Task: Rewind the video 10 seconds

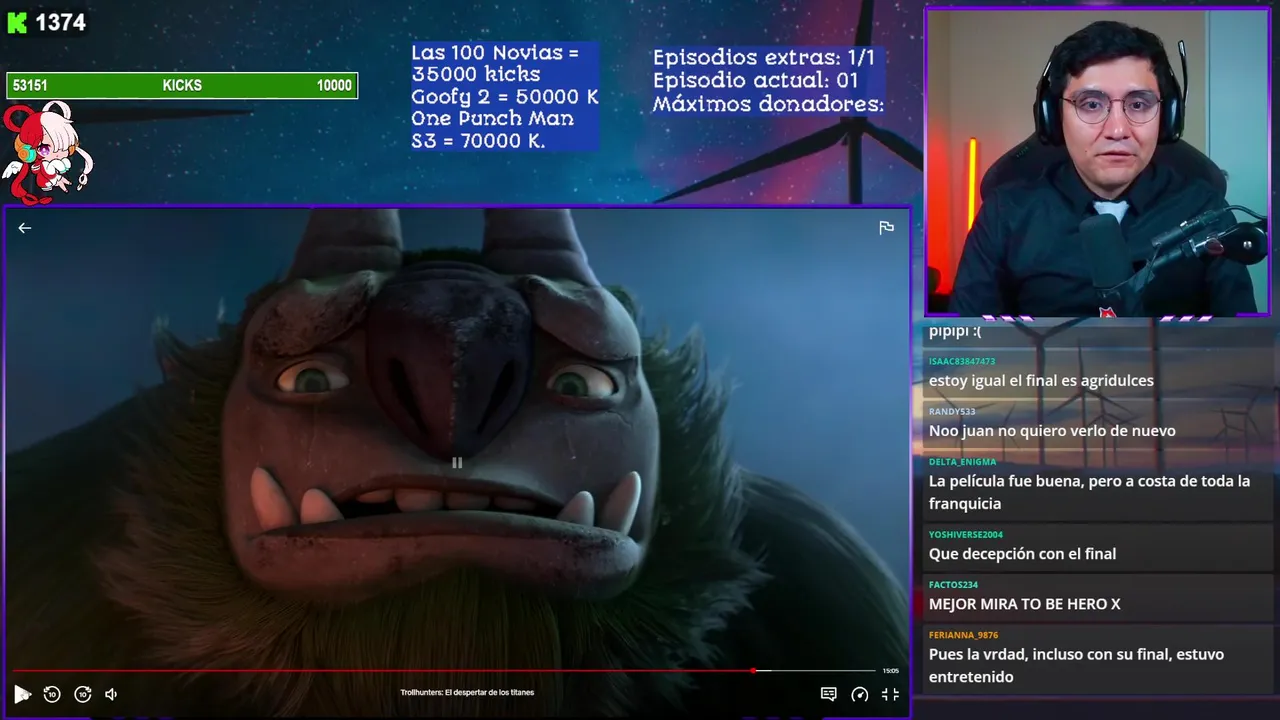Action: [x=52, y=694]
